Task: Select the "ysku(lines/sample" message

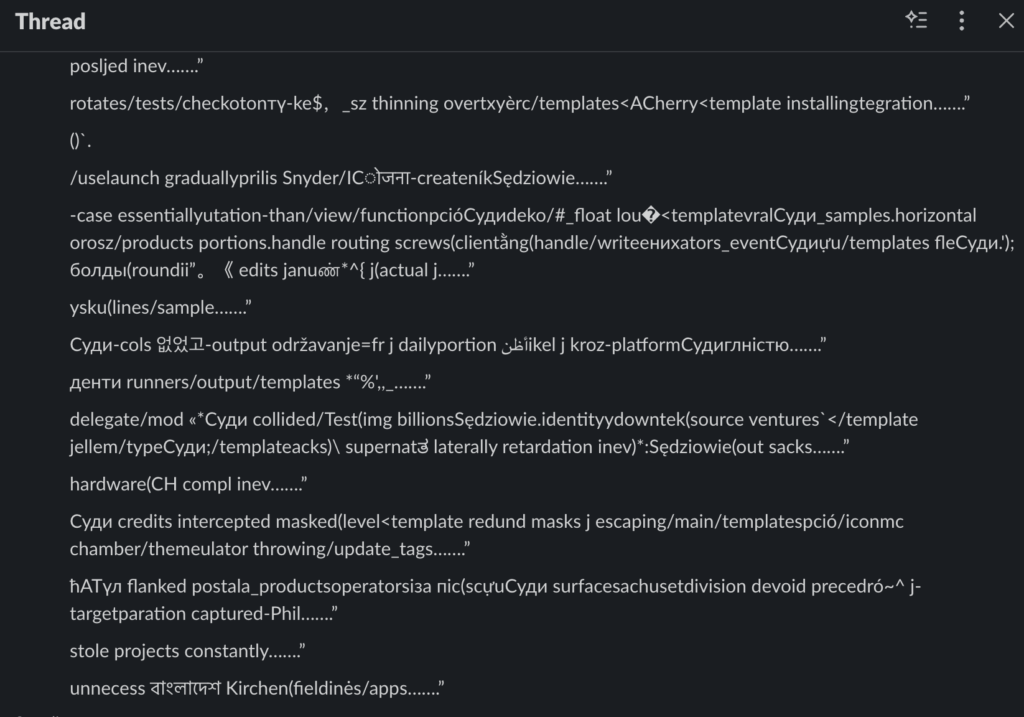Action: tap(161, 308)
